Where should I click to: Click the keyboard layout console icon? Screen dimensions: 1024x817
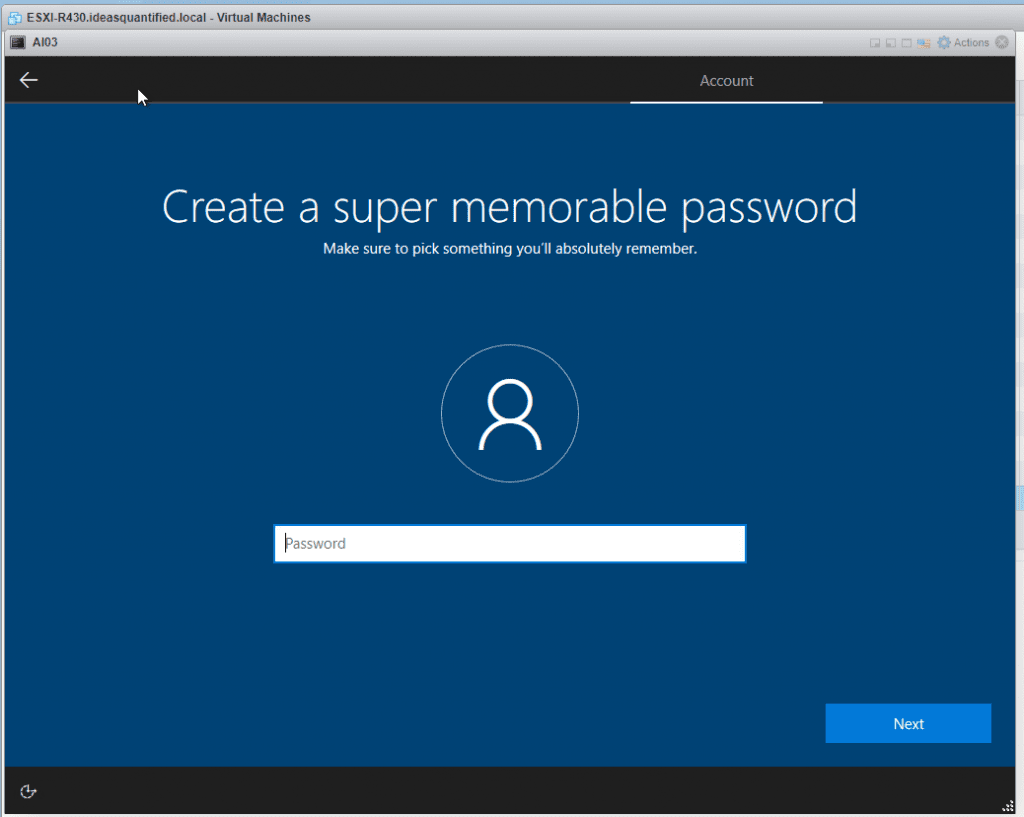tap(923, 43)
